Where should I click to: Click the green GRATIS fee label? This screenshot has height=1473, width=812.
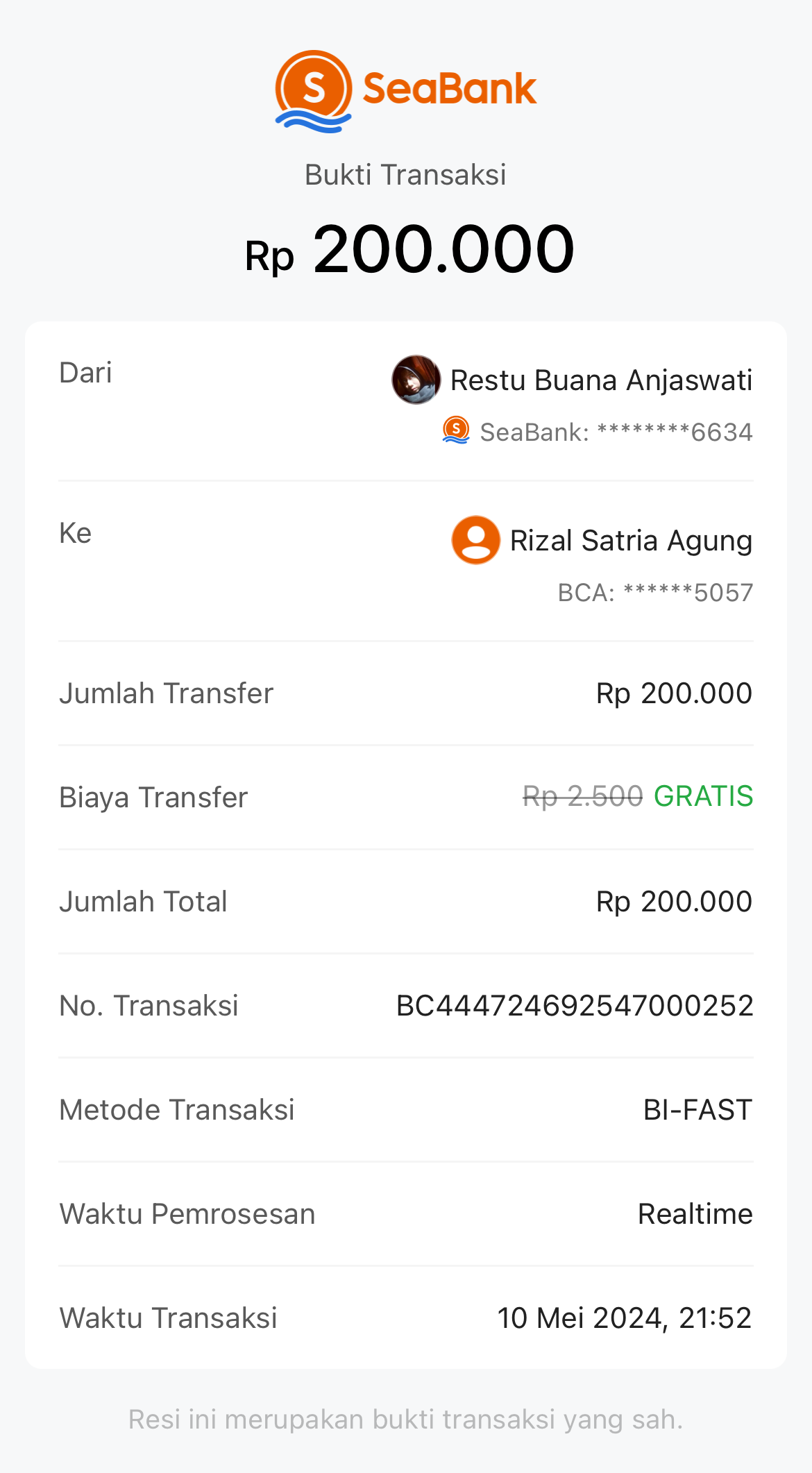(703, 796)
